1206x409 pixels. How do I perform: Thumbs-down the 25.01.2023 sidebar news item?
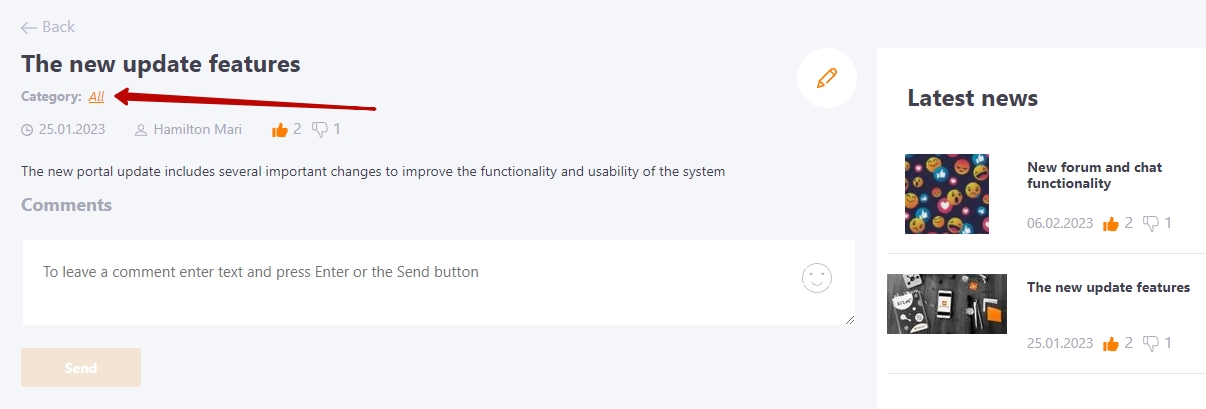pyautogui.click(x=1151, y=343)
